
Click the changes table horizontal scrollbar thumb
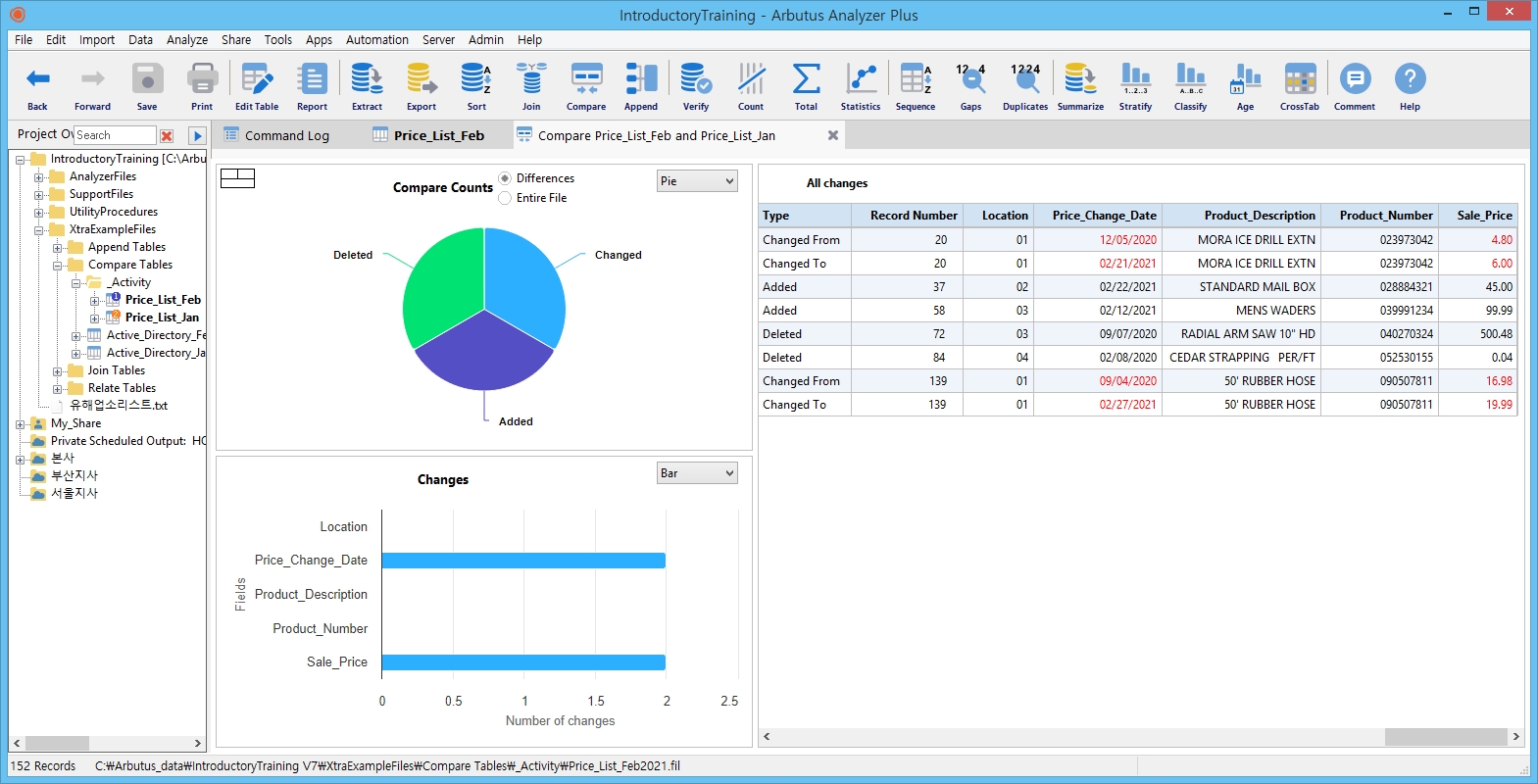(x=1446, y=736)
